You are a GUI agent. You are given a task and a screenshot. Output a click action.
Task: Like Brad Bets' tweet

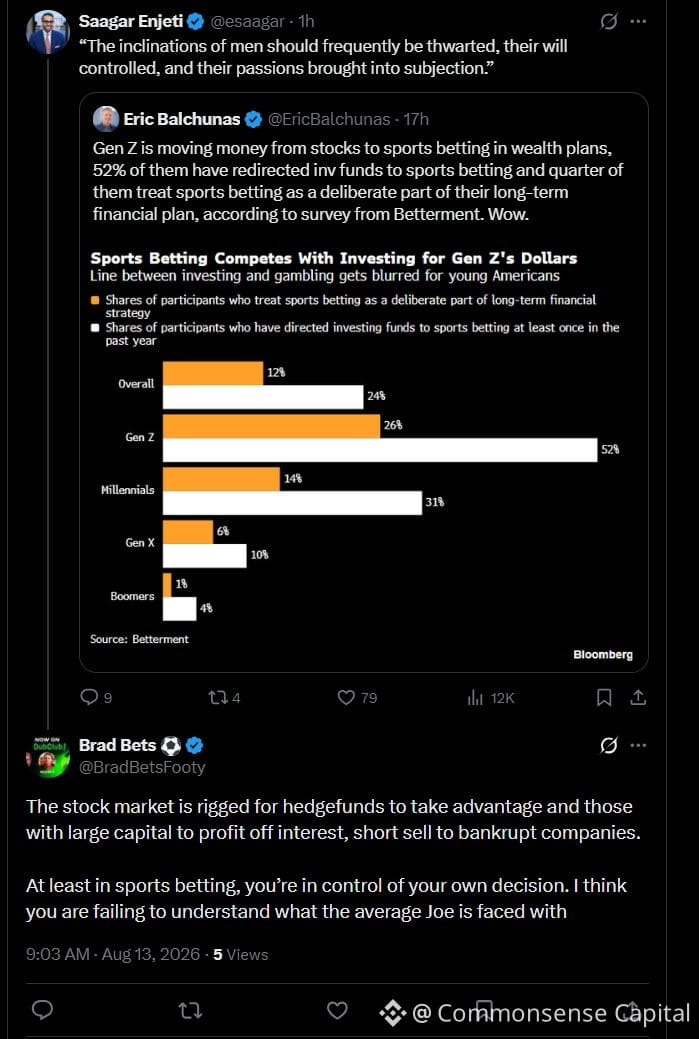click(337, 1010)
